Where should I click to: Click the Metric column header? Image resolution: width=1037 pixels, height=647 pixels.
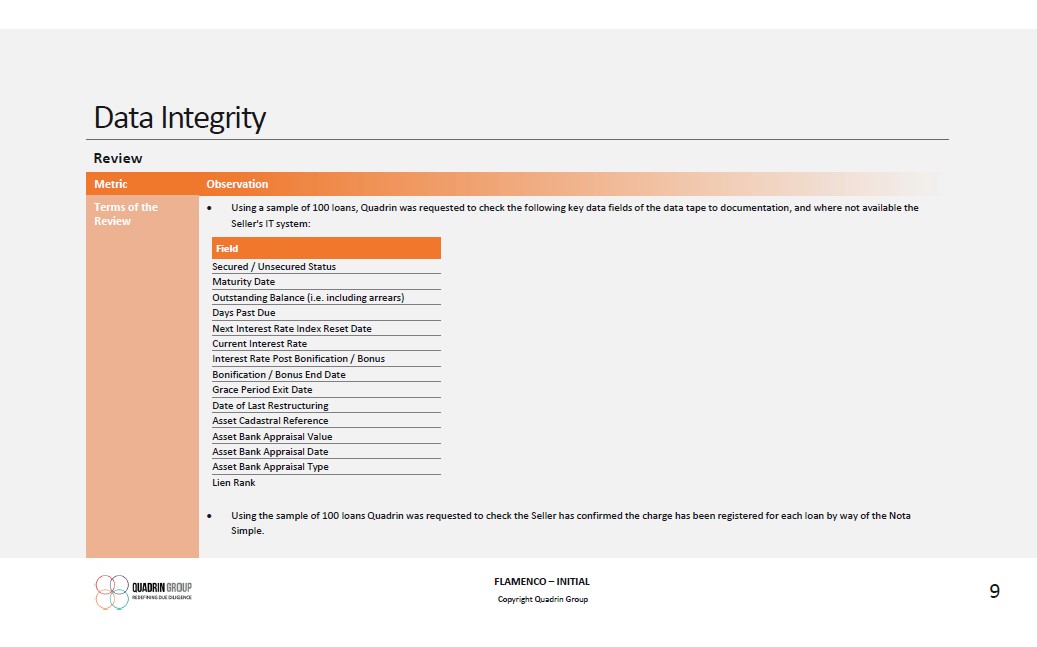111,184
